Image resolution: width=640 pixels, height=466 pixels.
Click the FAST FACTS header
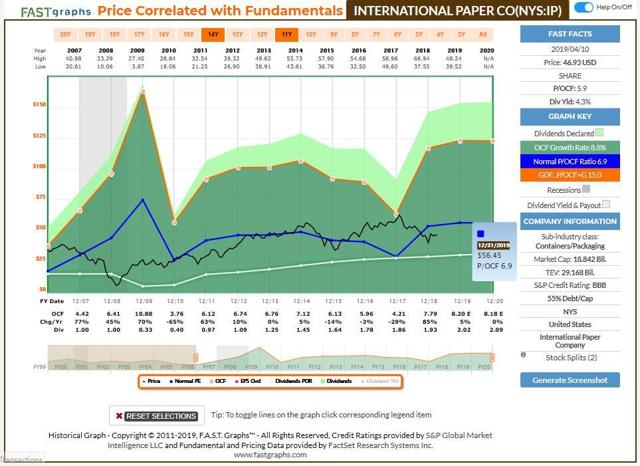click(570, 34)
